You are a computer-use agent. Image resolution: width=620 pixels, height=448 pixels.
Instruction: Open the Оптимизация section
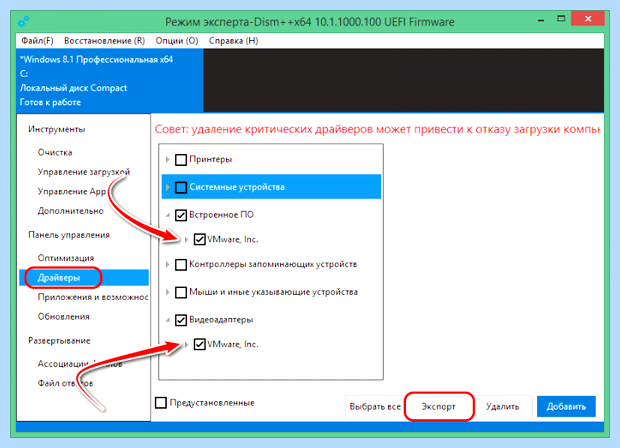pyautogui.click(x=66, y=258)
